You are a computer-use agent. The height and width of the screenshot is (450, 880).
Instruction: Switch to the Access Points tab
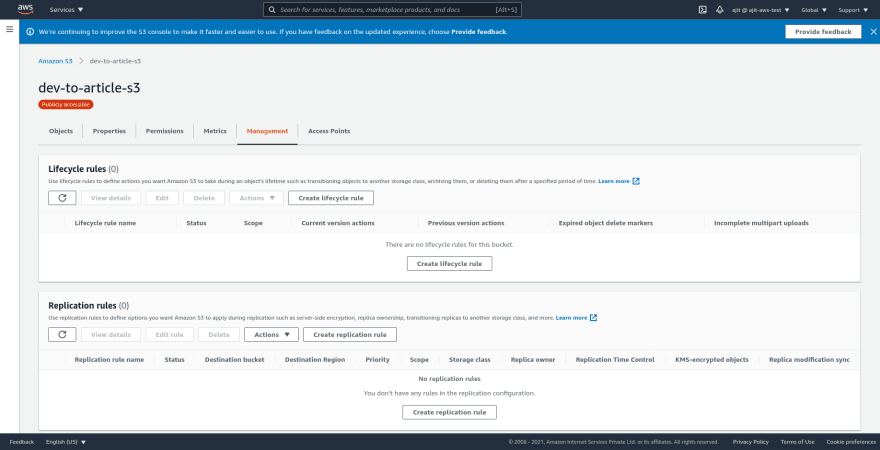(x=329, y=131)
